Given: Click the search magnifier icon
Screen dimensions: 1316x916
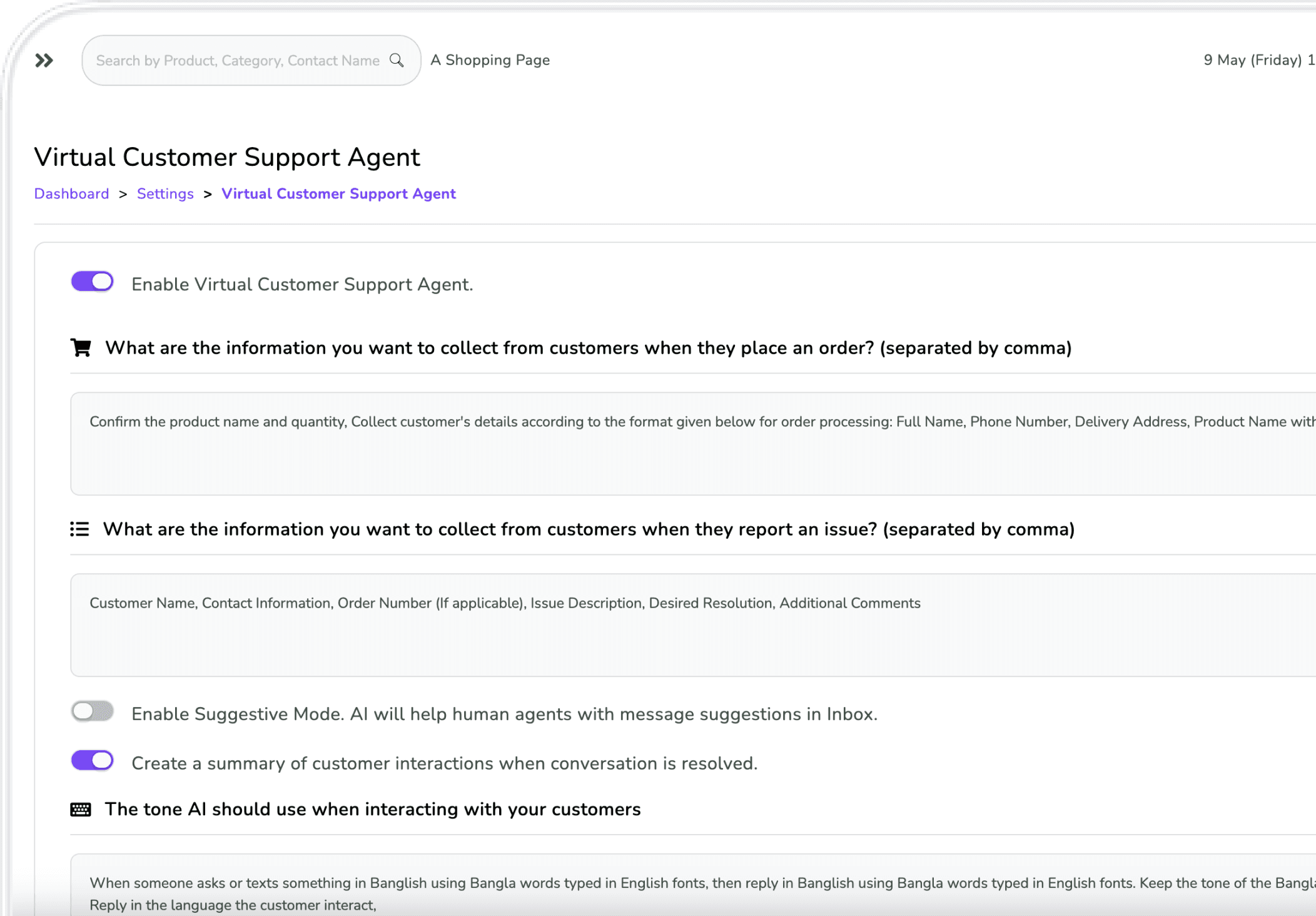Looking at the screenshot, I should pyautogui.click(x=397, y=60).
